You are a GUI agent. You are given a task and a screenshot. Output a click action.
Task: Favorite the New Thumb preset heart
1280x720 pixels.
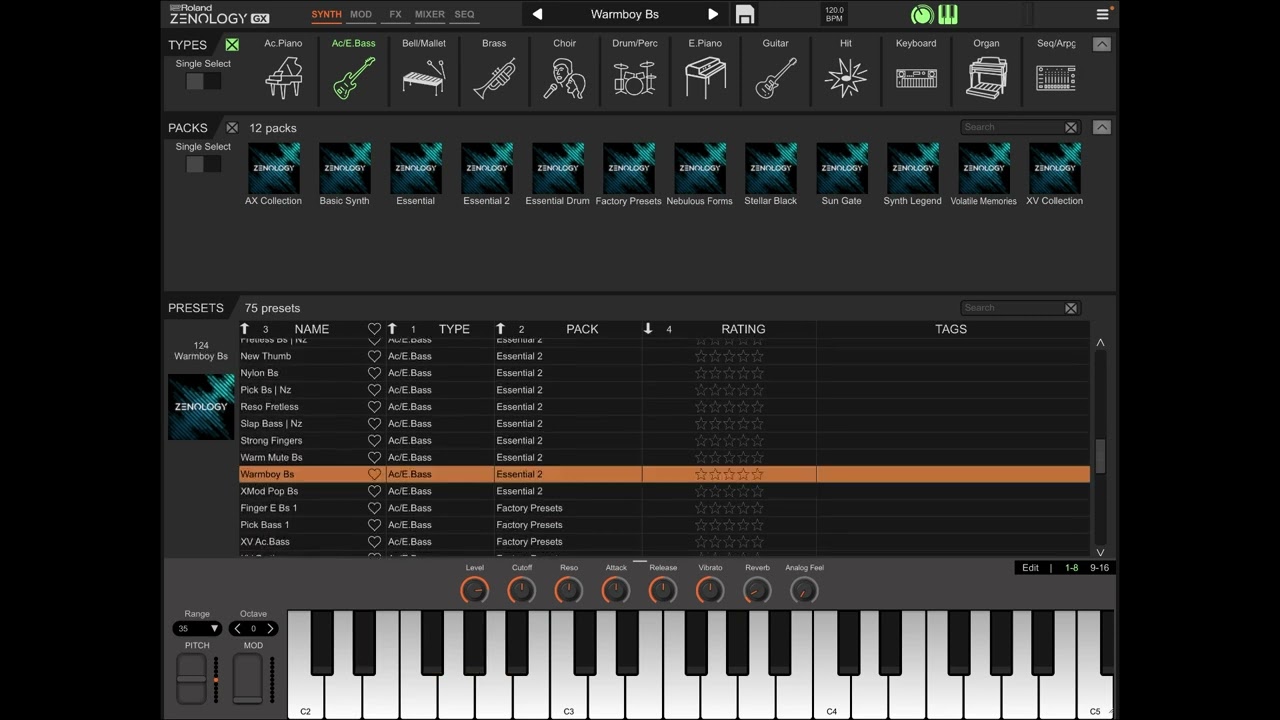click(374, 356)
